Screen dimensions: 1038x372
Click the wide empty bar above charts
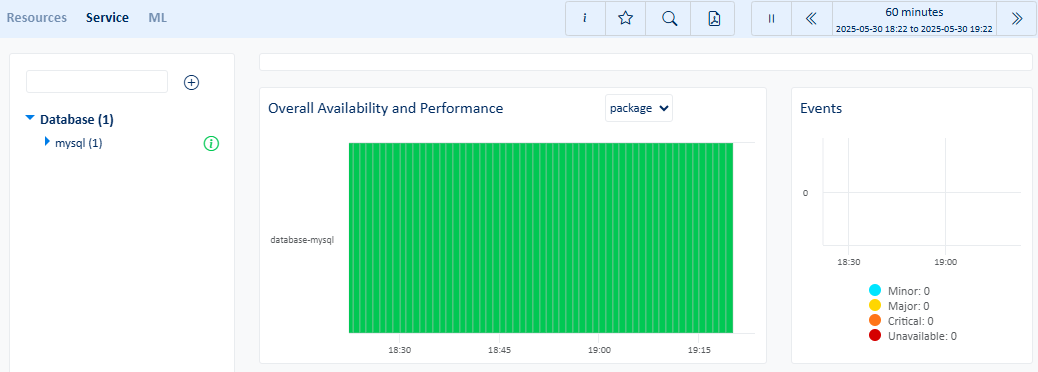645,62
